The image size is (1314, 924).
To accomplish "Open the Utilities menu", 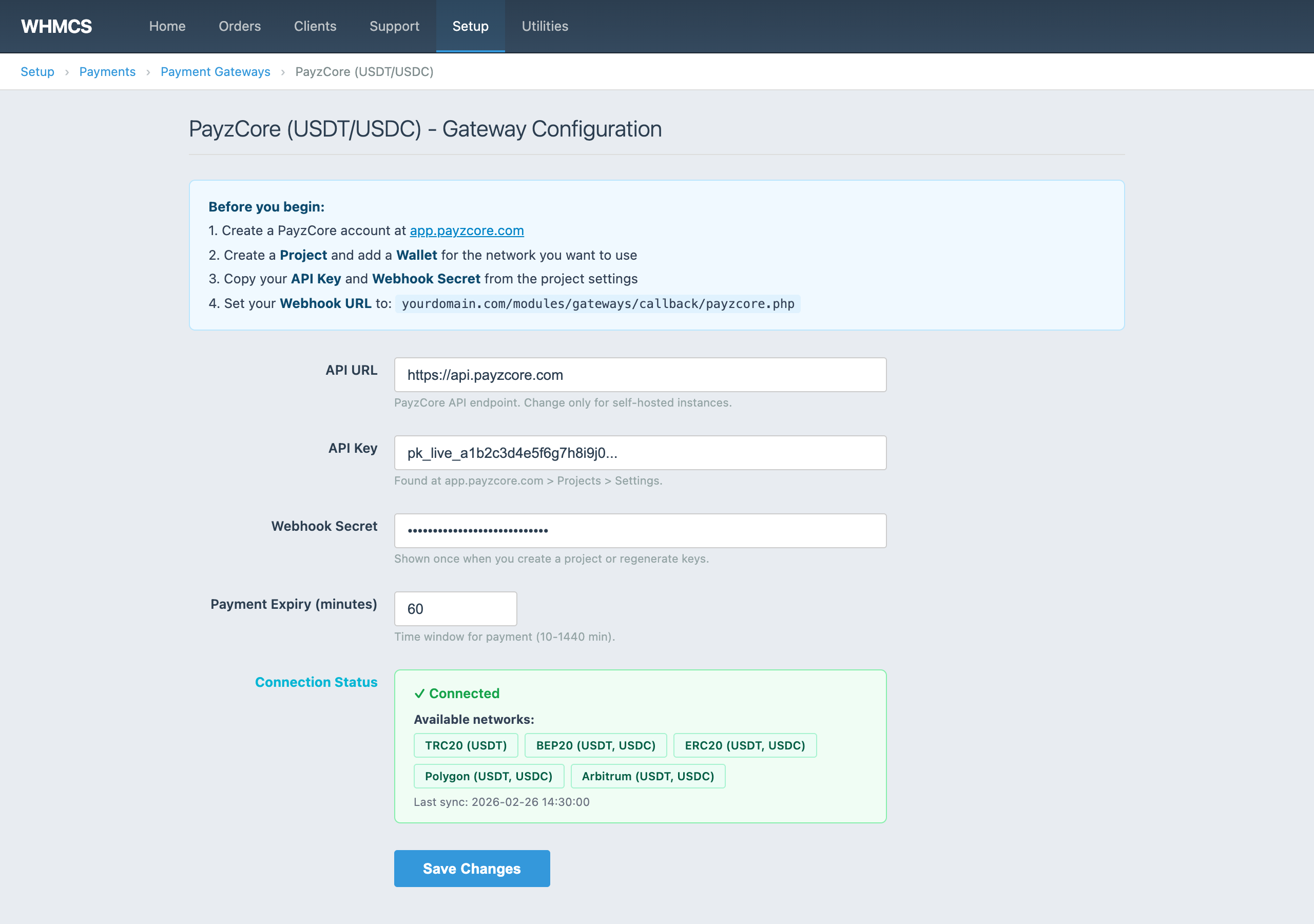I will point(544,26).
